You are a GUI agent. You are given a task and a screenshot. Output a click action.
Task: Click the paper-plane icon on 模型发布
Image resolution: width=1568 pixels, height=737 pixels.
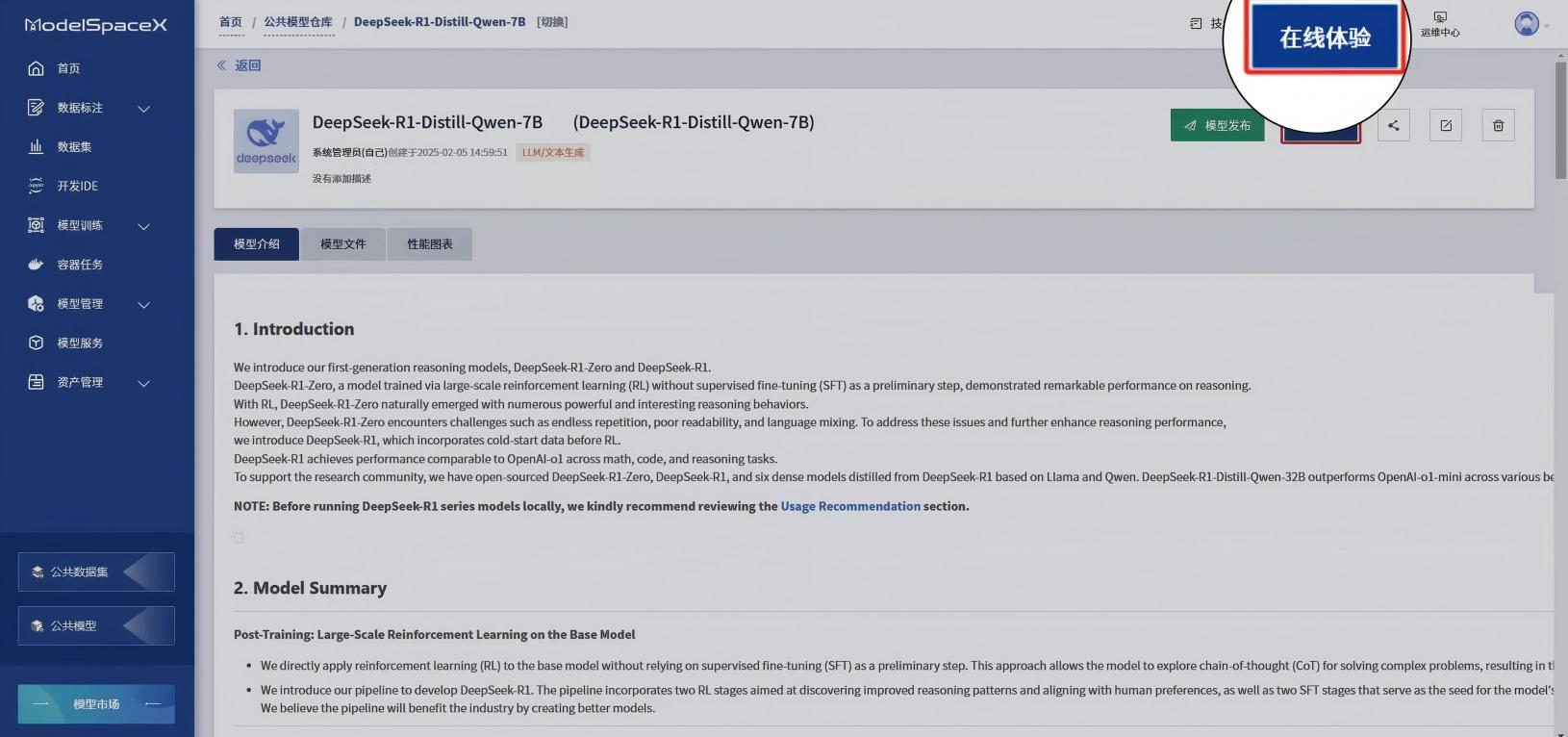click(x=1190, y=125)
